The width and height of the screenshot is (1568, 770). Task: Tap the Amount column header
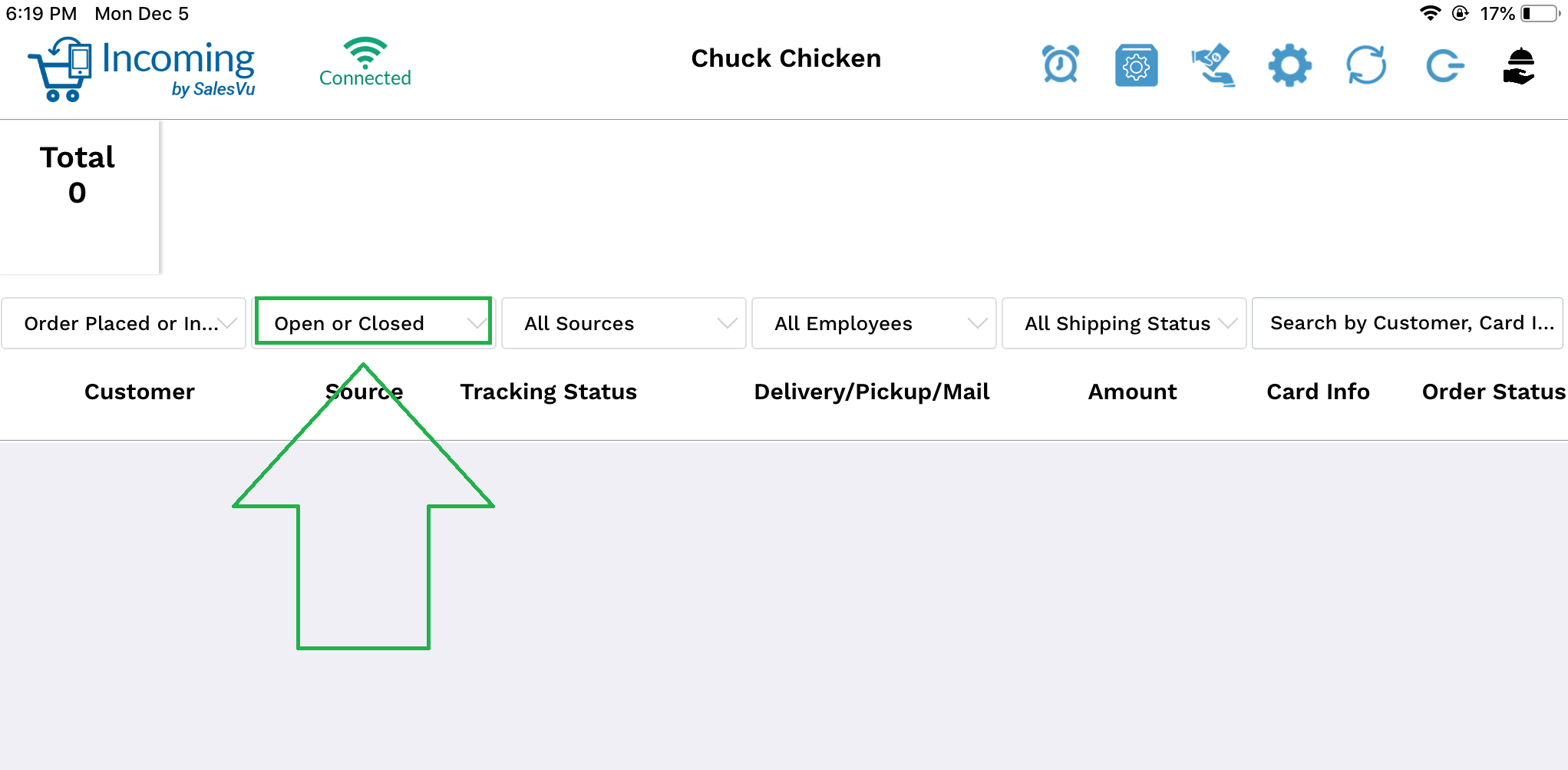[x=1132, y=392]
